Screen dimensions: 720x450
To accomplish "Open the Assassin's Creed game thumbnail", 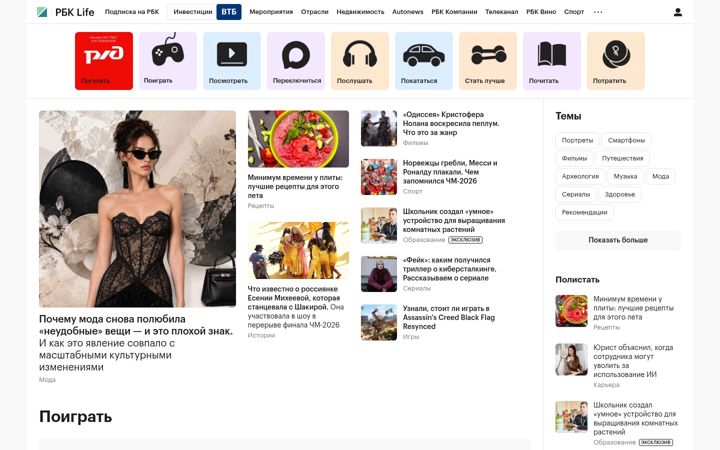I will (379, 322).
